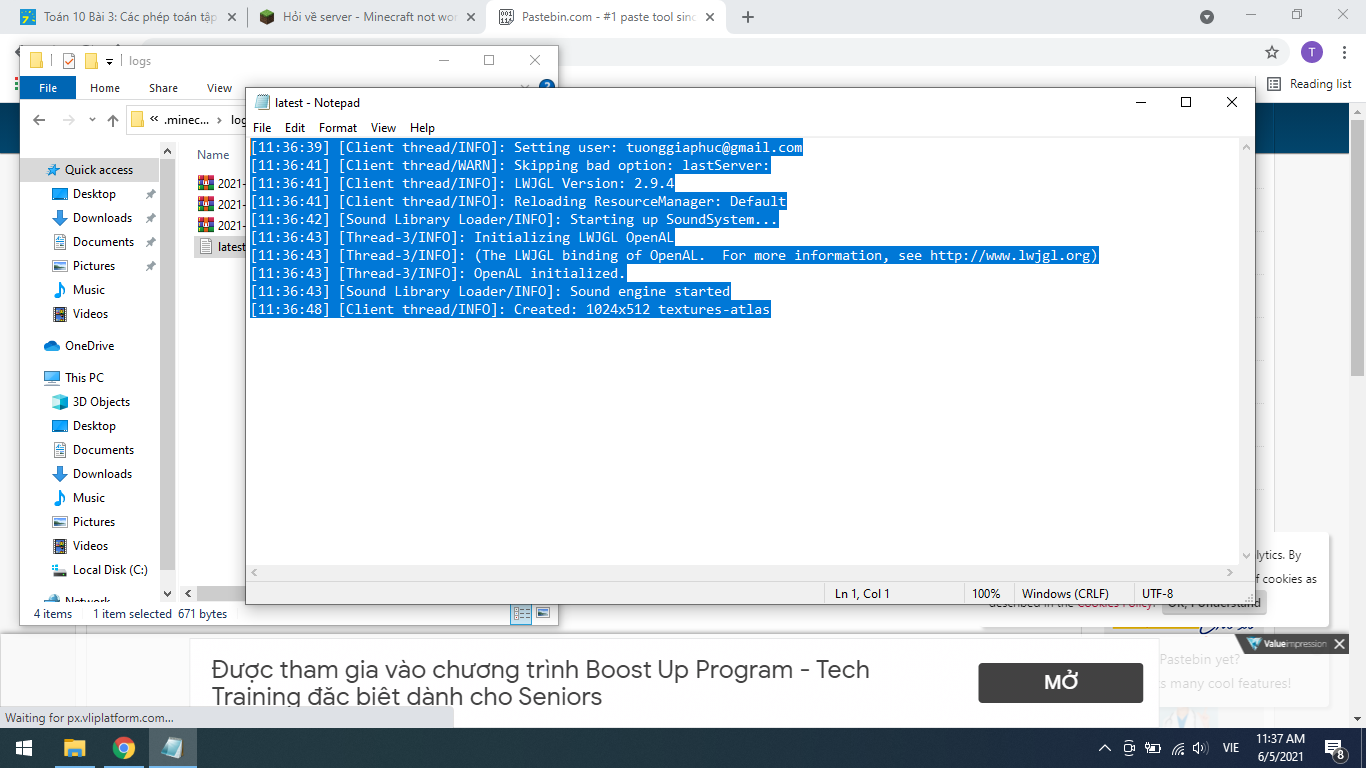
Task: Switch to the Hỏi về server Minecraft tab
Action: click(367, 17)
